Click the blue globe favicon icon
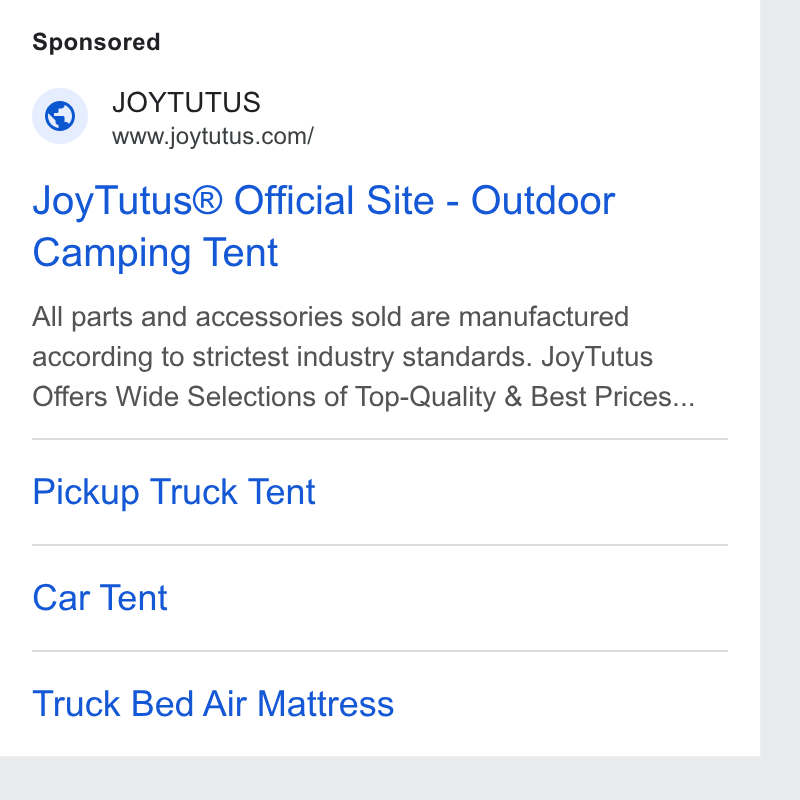This screenshot has height=800, width=800. (x=60, y=116)
